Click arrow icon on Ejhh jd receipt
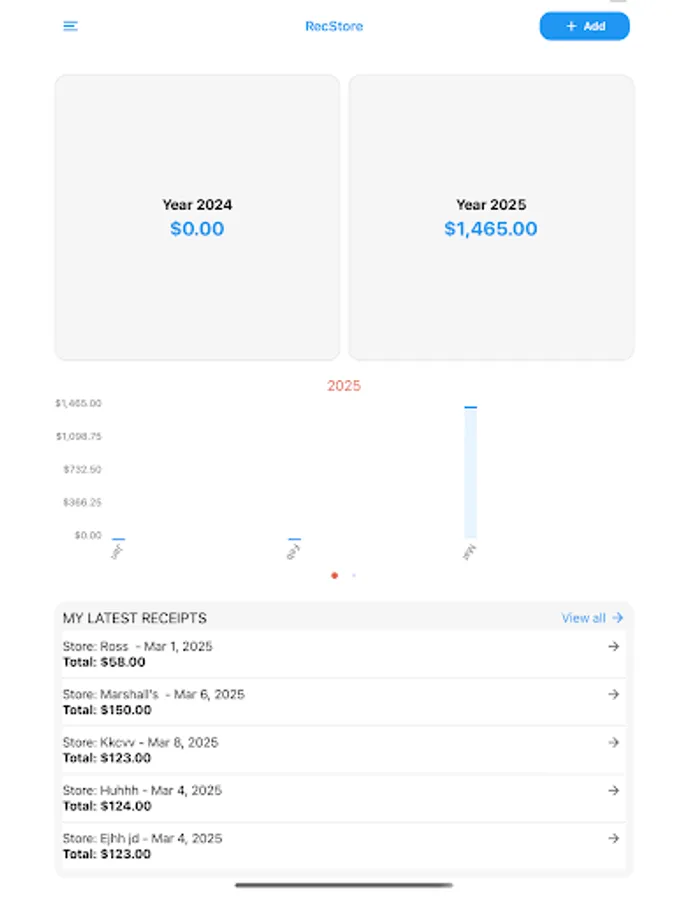Screen dimensions: 675x900 (614, 839)
